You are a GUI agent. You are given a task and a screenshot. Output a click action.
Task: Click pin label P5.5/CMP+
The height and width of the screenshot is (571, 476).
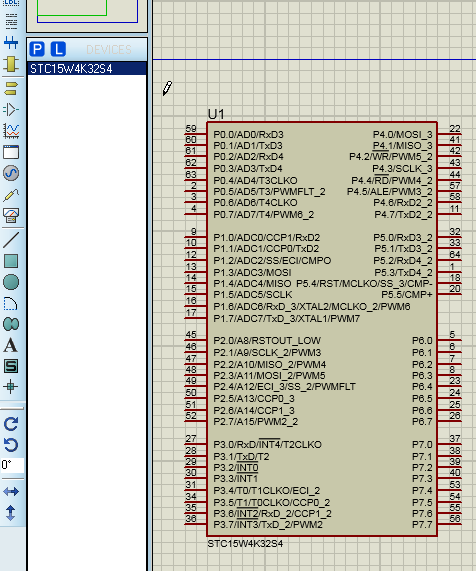[x=407, y=295]
